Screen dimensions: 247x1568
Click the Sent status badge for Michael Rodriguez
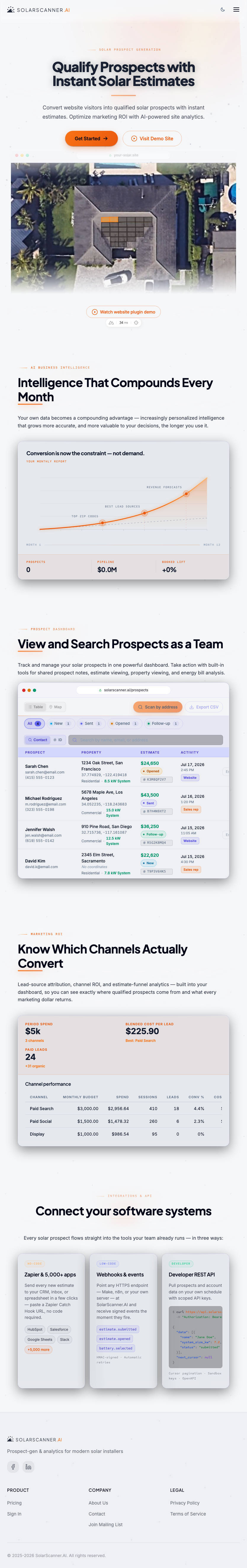[148, 803]
